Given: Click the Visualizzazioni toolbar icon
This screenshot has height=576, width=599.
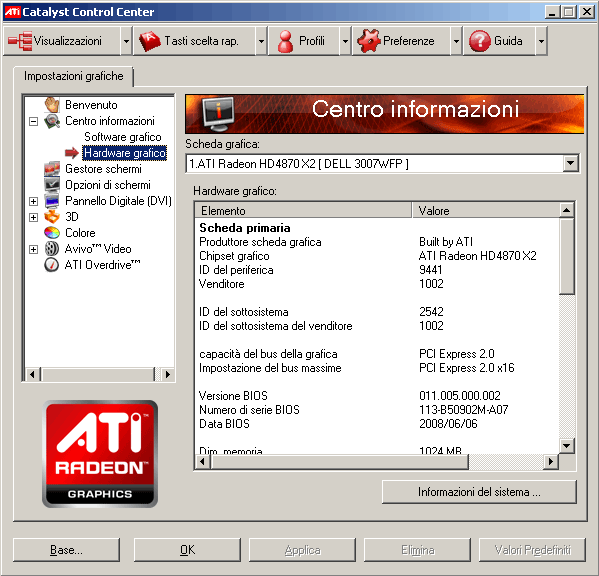Looking at the screenshot, I should [x=20, y=41].
